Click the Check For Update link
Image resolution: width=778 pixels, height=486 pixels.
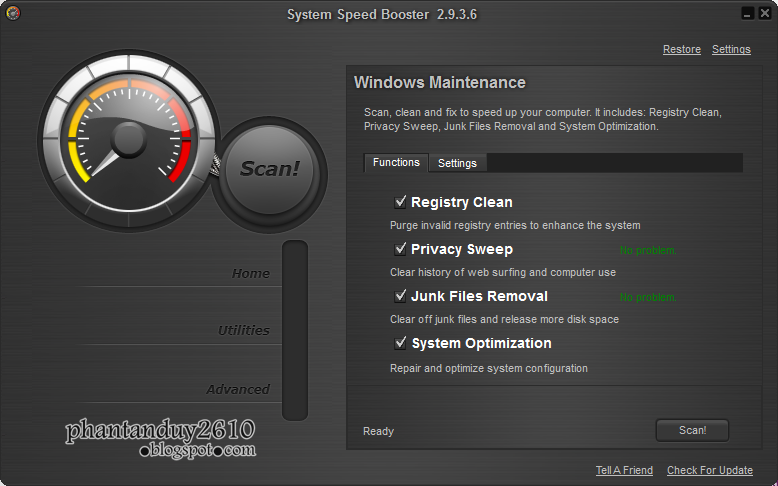click(710, 470)
